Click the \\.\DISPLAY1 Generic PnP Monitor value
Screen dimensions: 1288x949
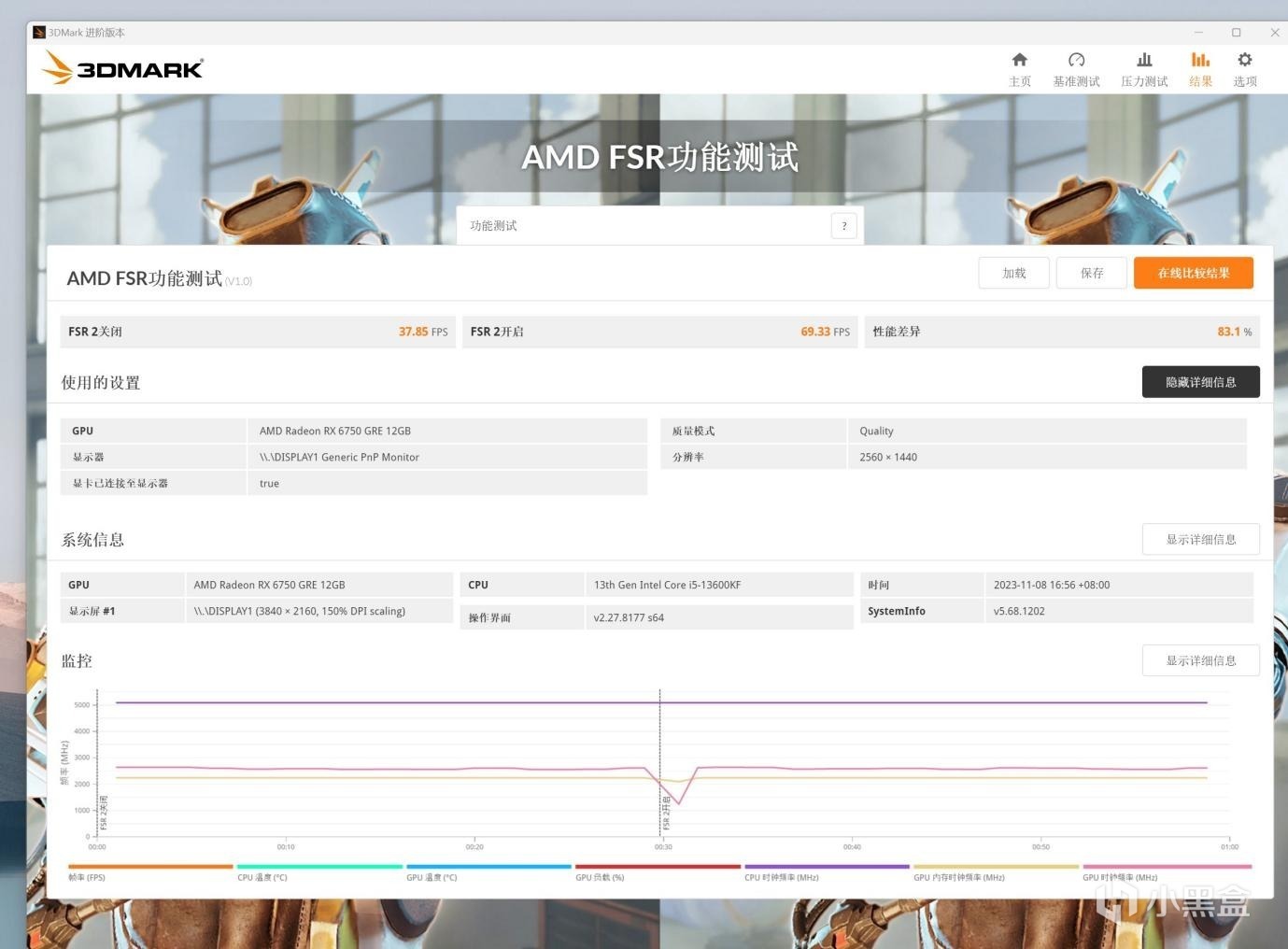coord(339,457)
